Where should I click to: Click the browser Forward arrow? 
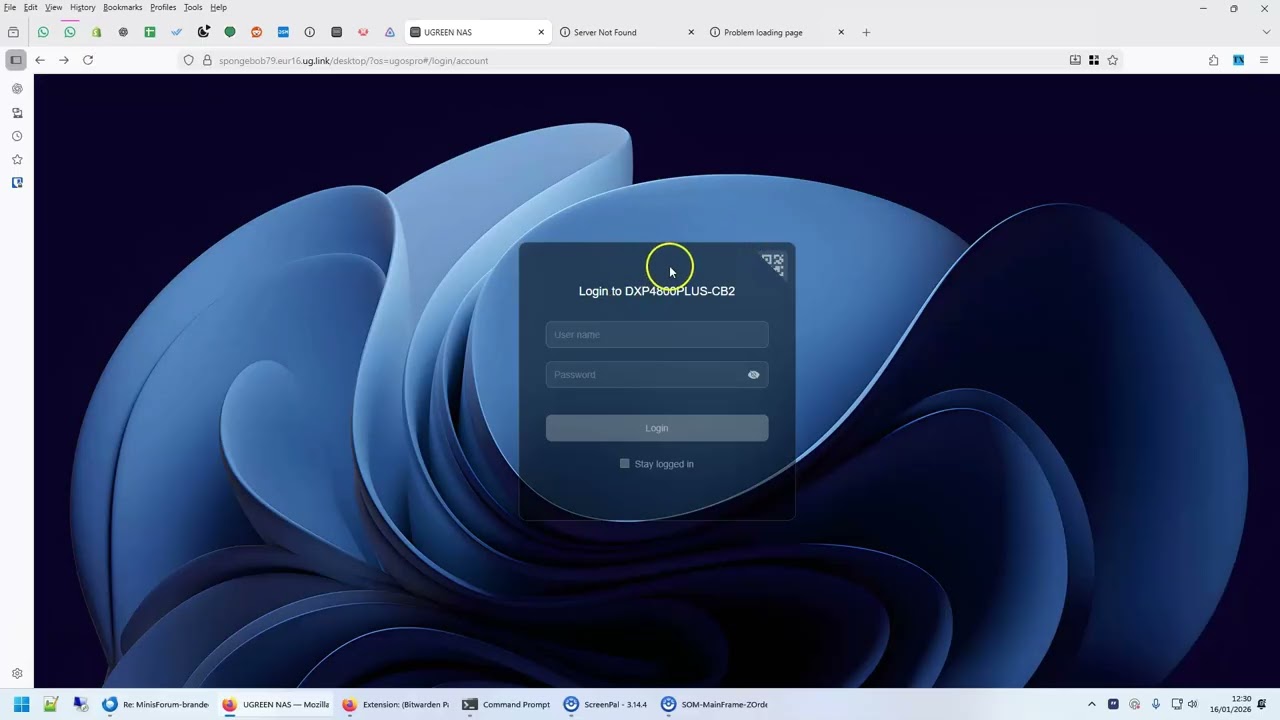coord(64,60)
